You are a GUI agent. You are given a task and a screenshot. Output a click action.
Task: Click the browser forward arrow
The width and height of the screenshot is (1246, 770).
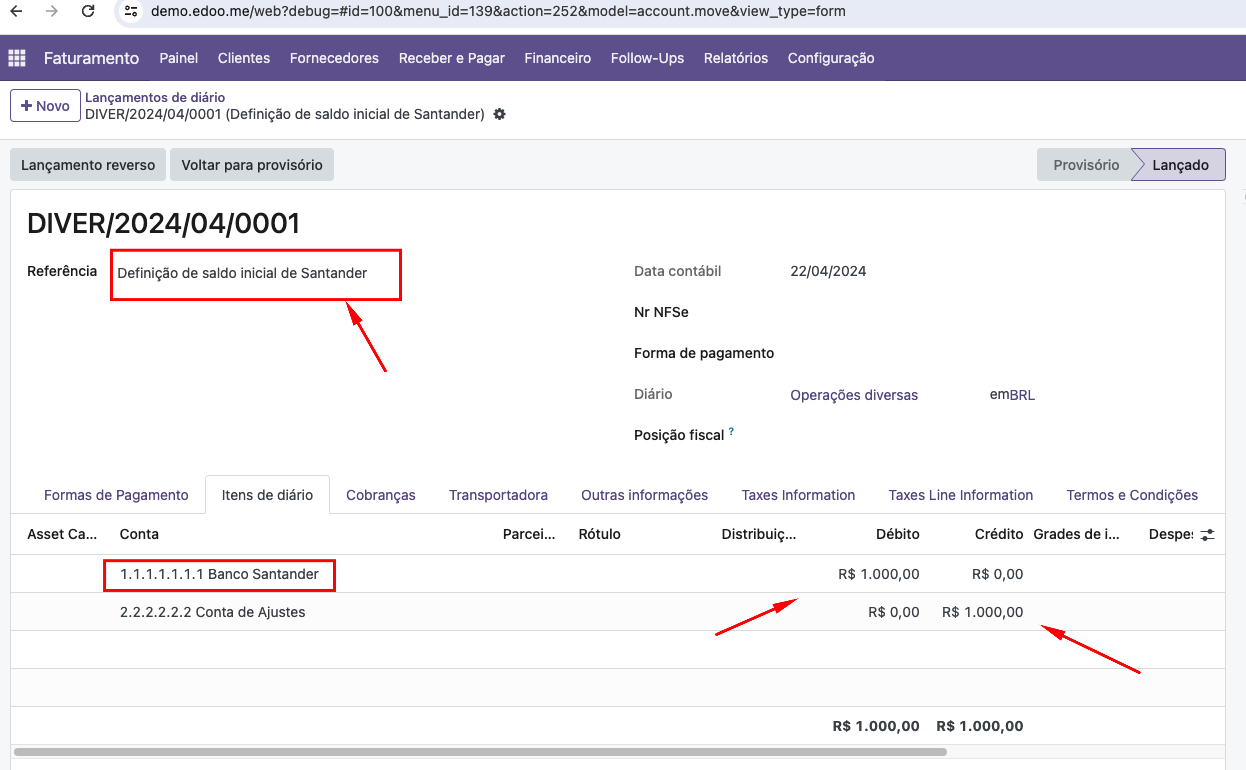click(52, 11)
